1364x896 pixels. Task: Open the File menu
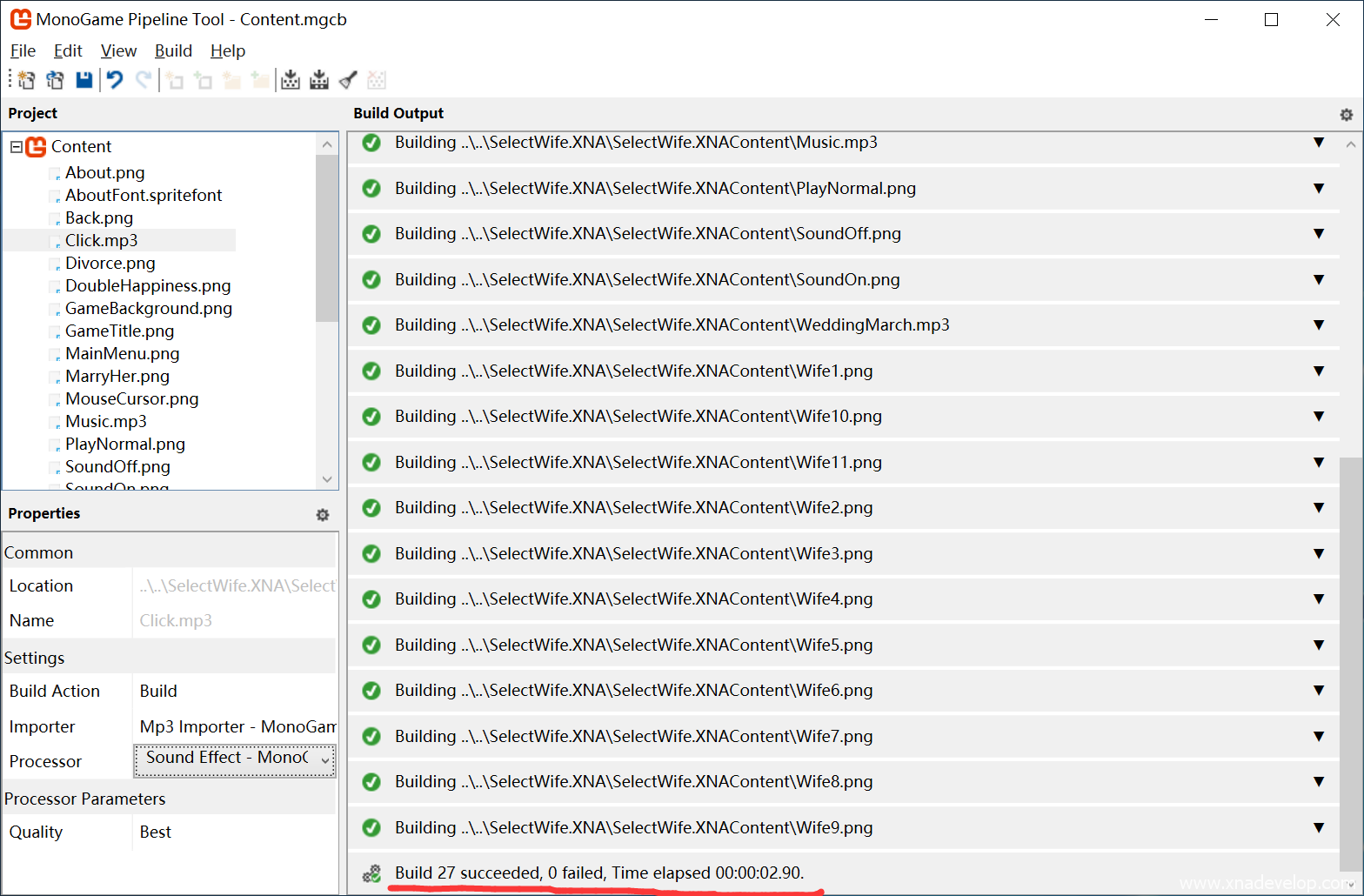coord(23,51)
